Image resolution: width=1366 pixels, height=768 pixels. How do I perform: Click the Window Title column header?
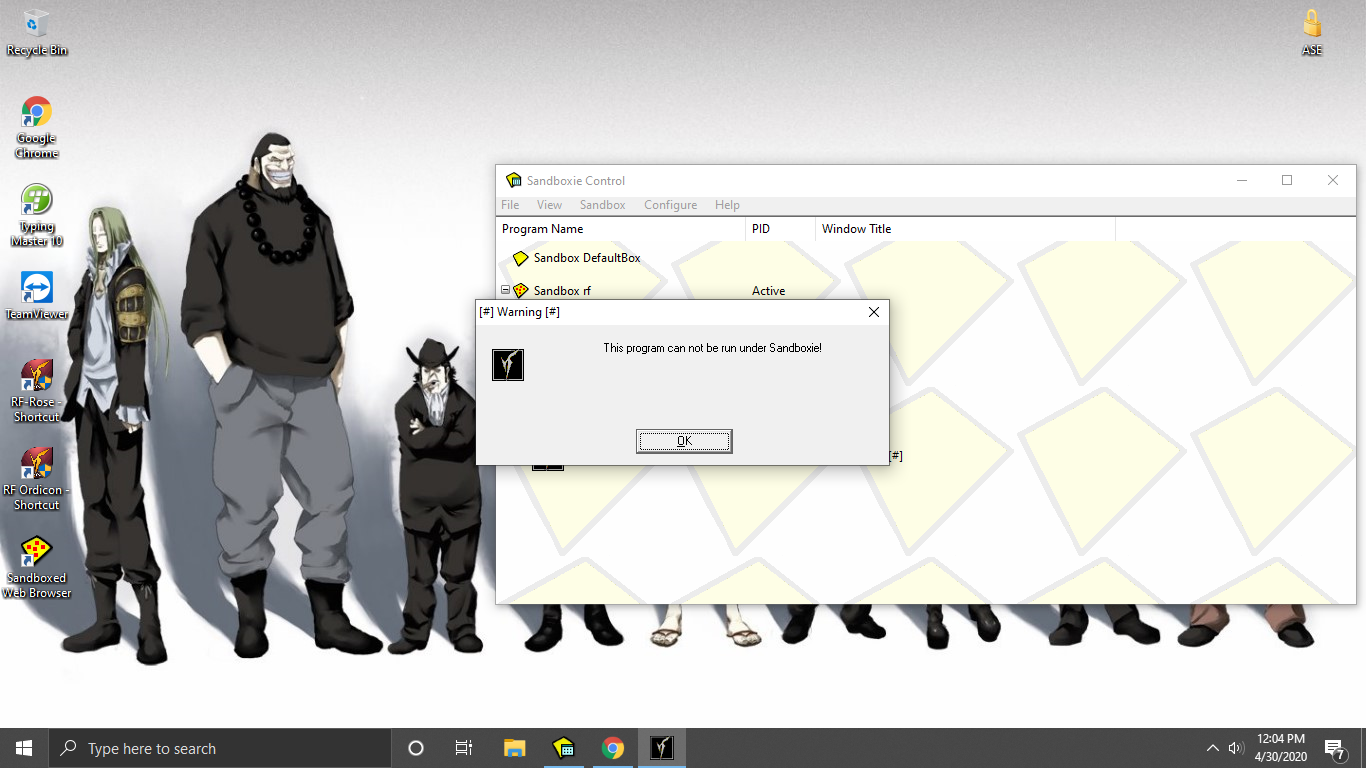(965, 229)
